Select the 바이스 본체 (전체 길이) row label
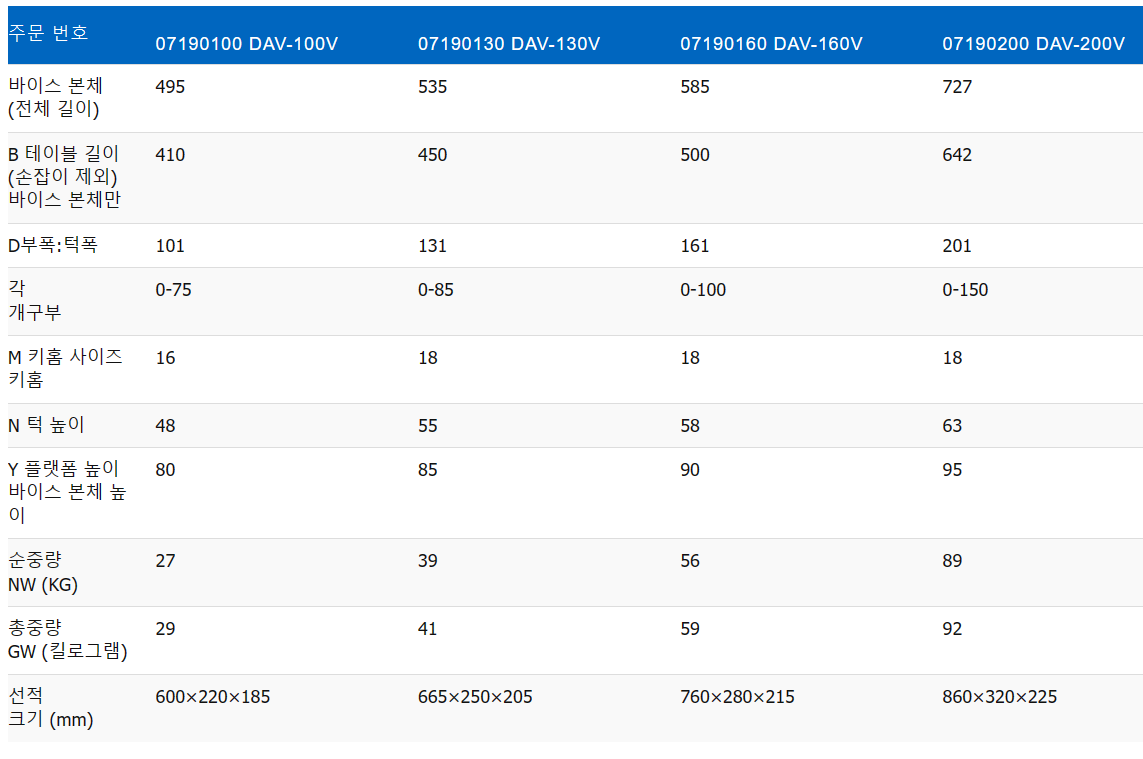Screen dimensions: 1143x759 click(x=55, y=98)
